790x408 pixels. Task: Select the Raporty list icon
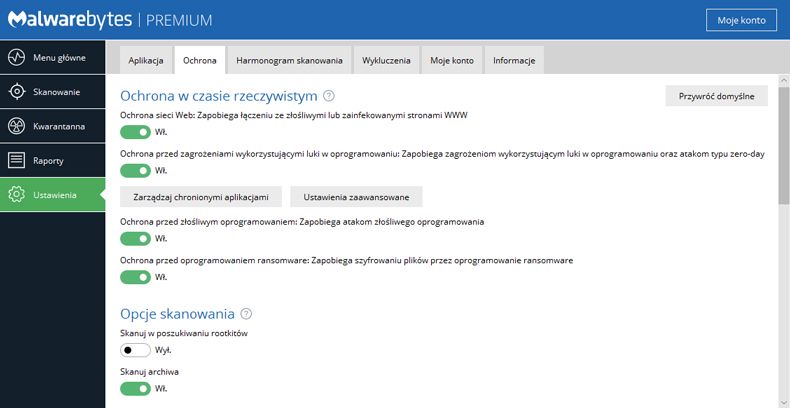point(17,161)
